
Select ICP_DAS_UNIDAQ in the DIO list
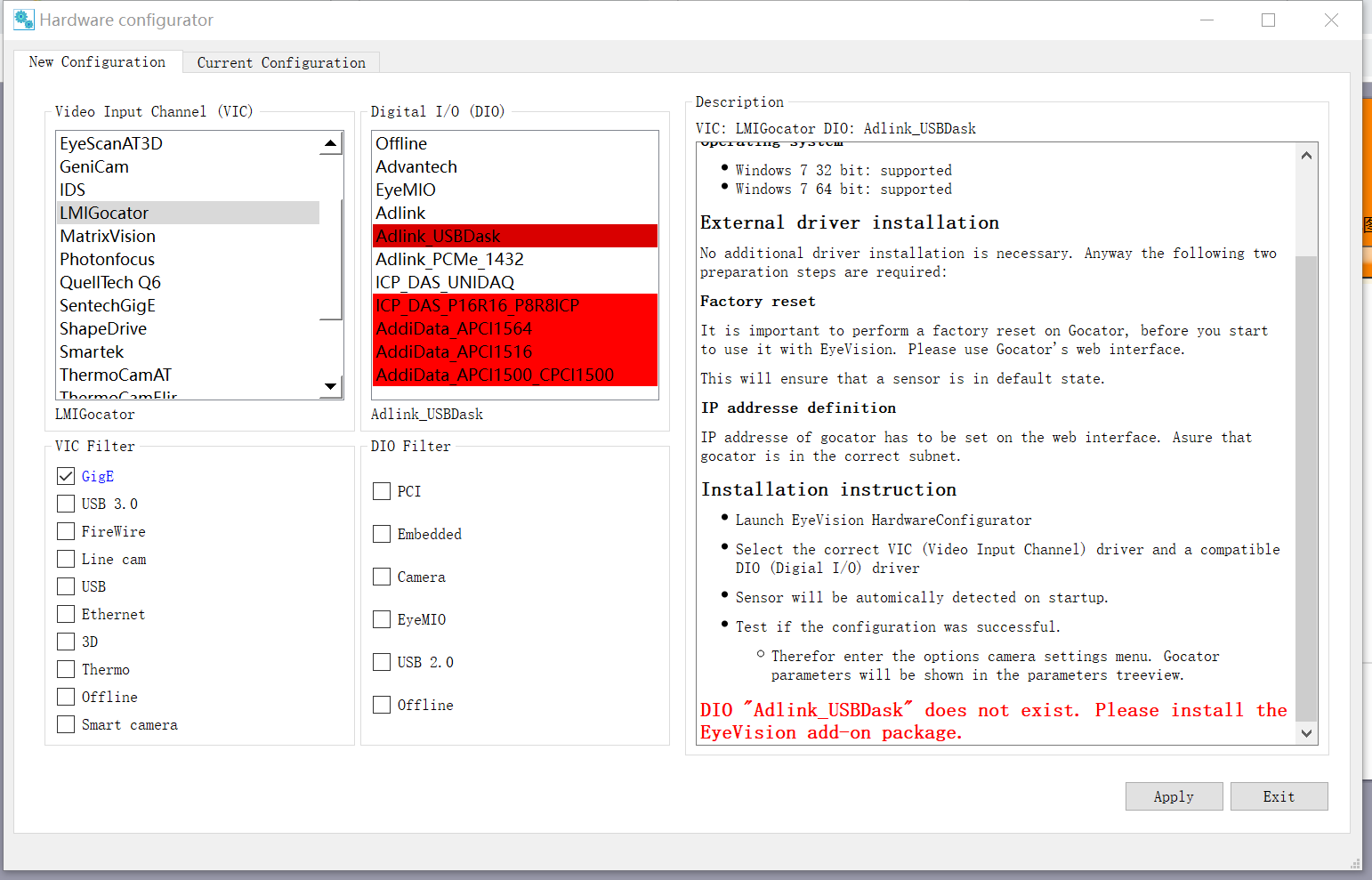[515, 282]
